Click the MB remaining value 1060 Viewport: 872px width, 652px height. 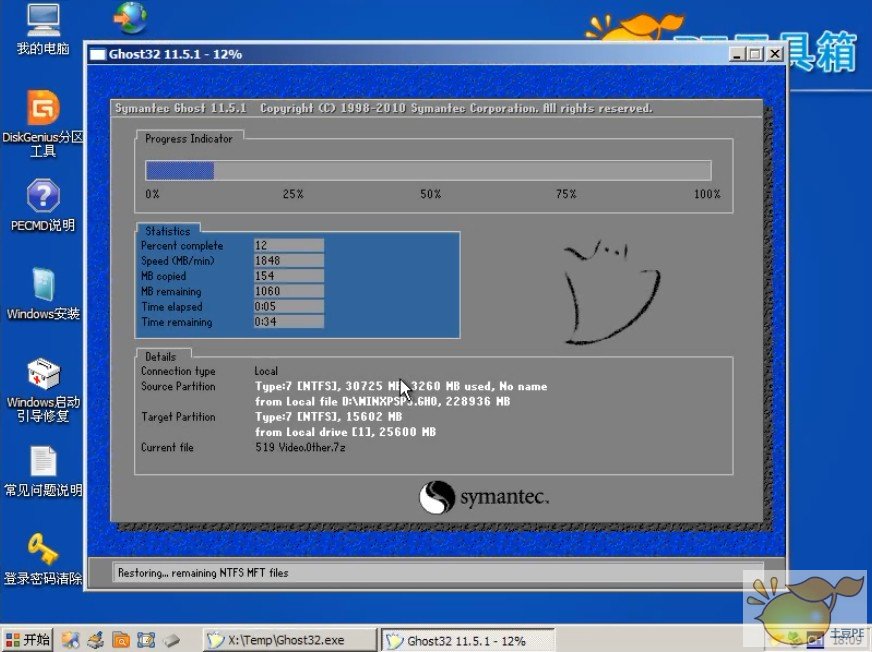tap(289, 291)
